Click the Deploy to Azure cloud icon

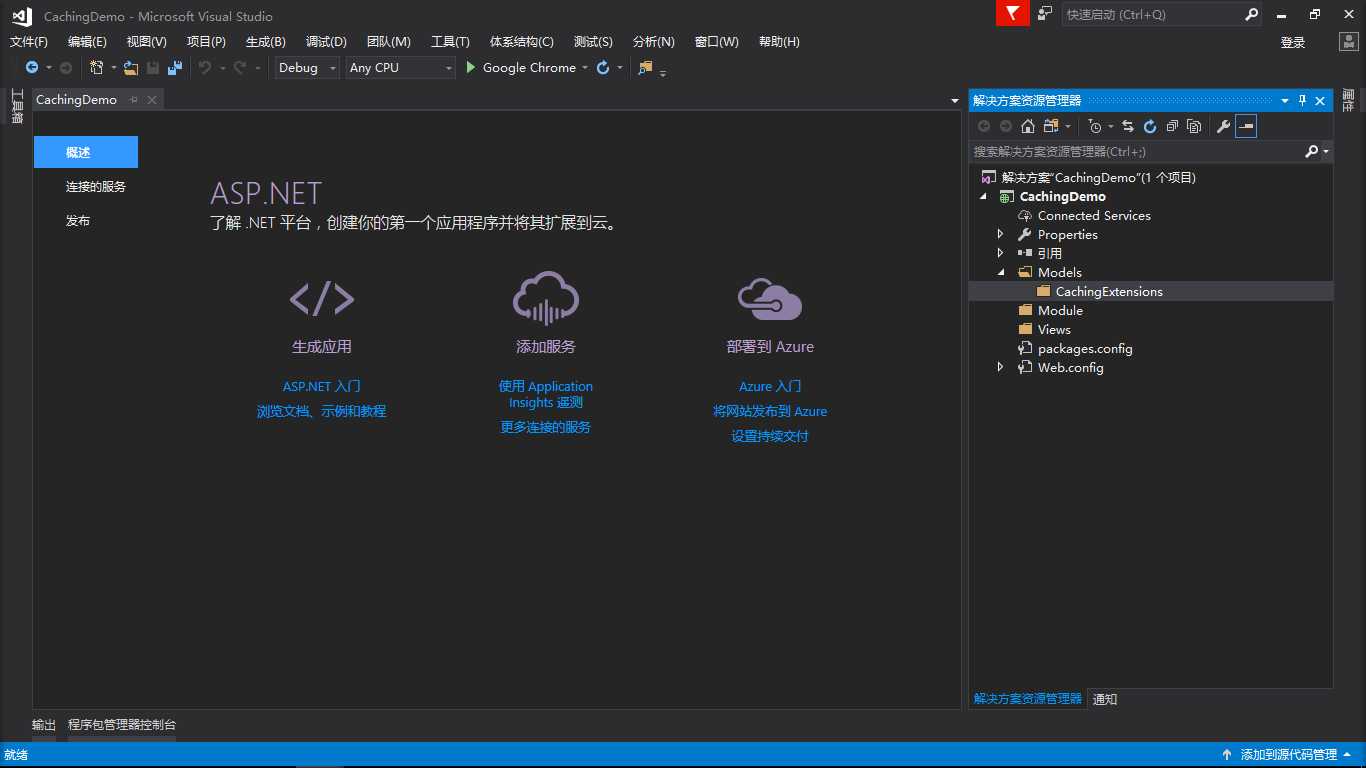point(770,298)
